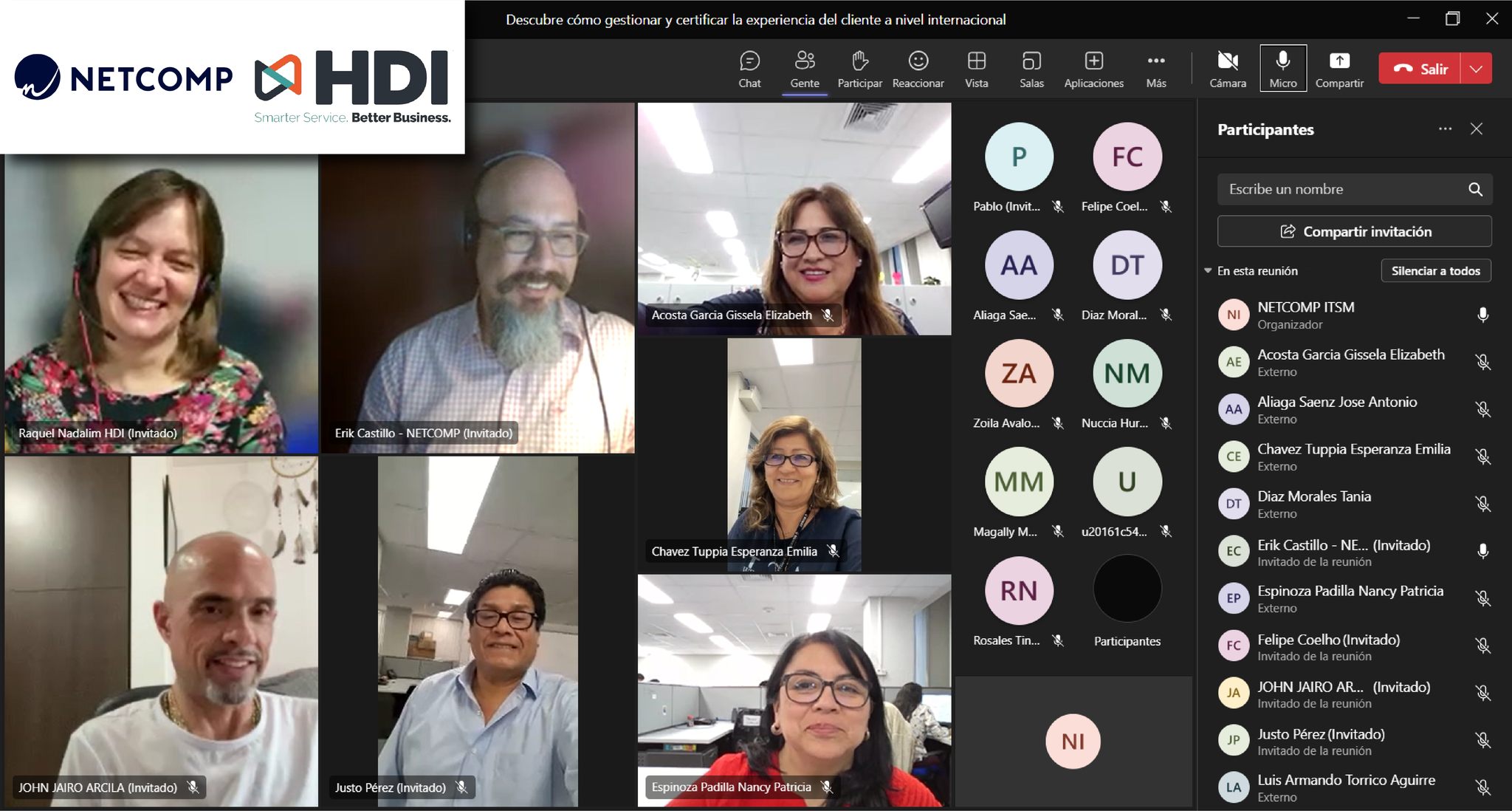1512x811 pixels.
Task: Open Participantes panel more options
Action: [1445, 129]
